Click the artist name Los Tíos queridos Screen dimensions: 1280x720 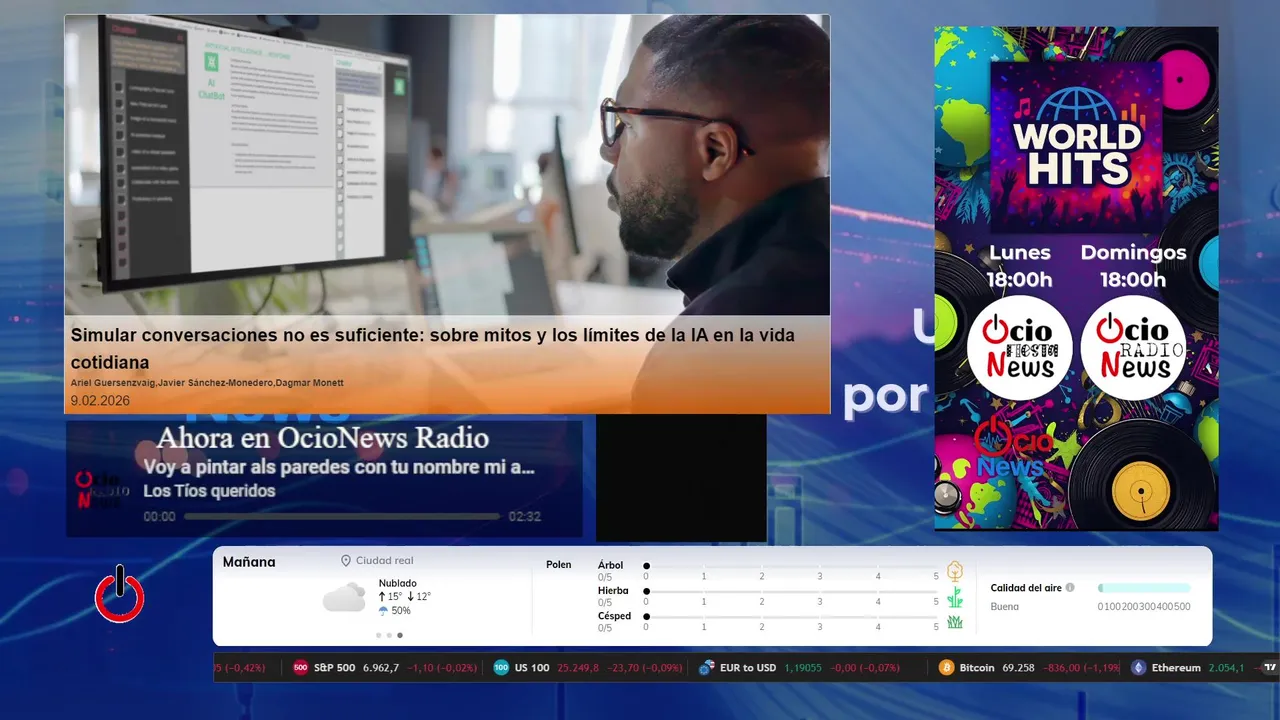(x=209, y=491)
